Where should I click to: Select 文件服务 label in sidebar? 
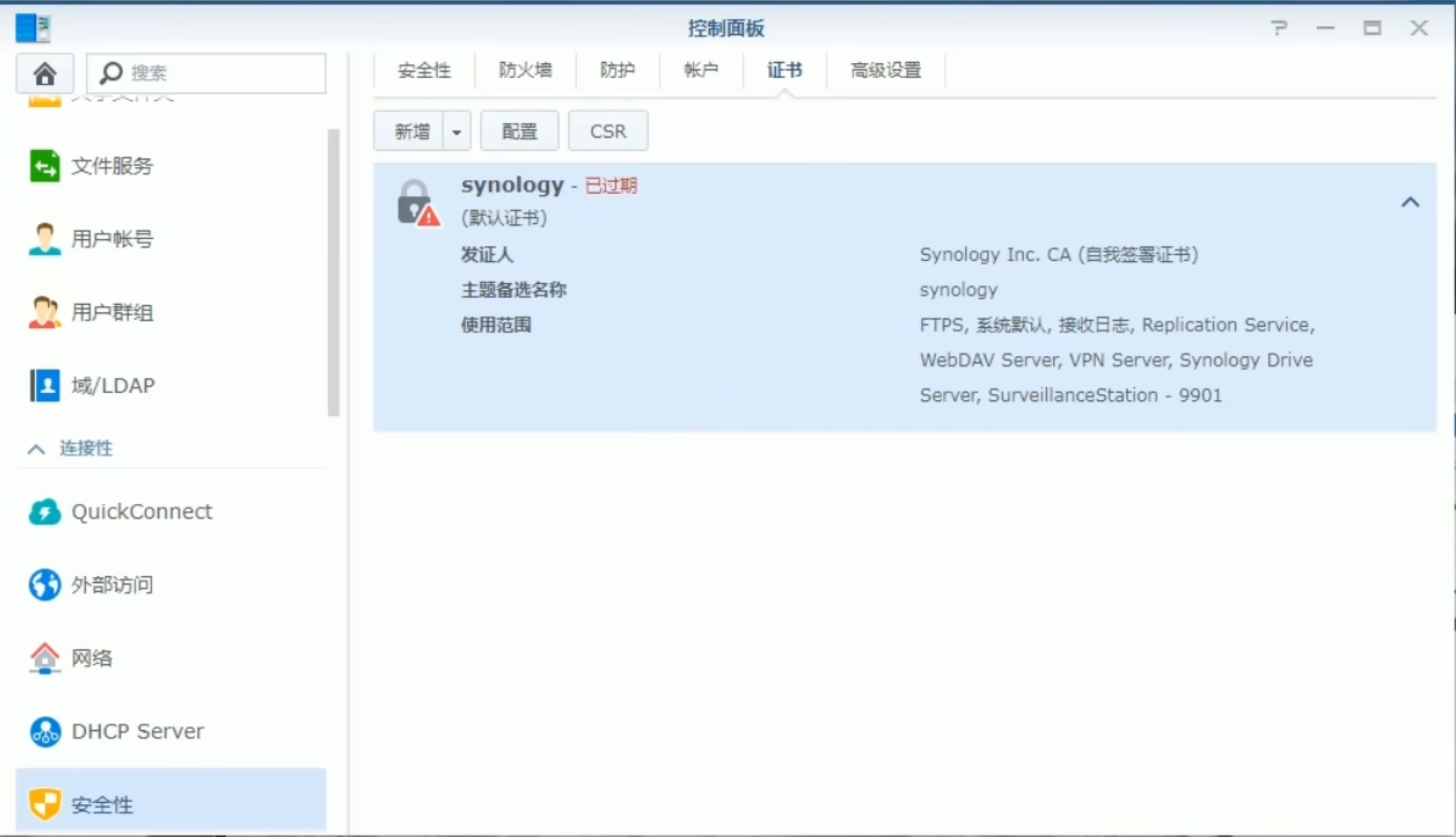click(x=112, y=166)
